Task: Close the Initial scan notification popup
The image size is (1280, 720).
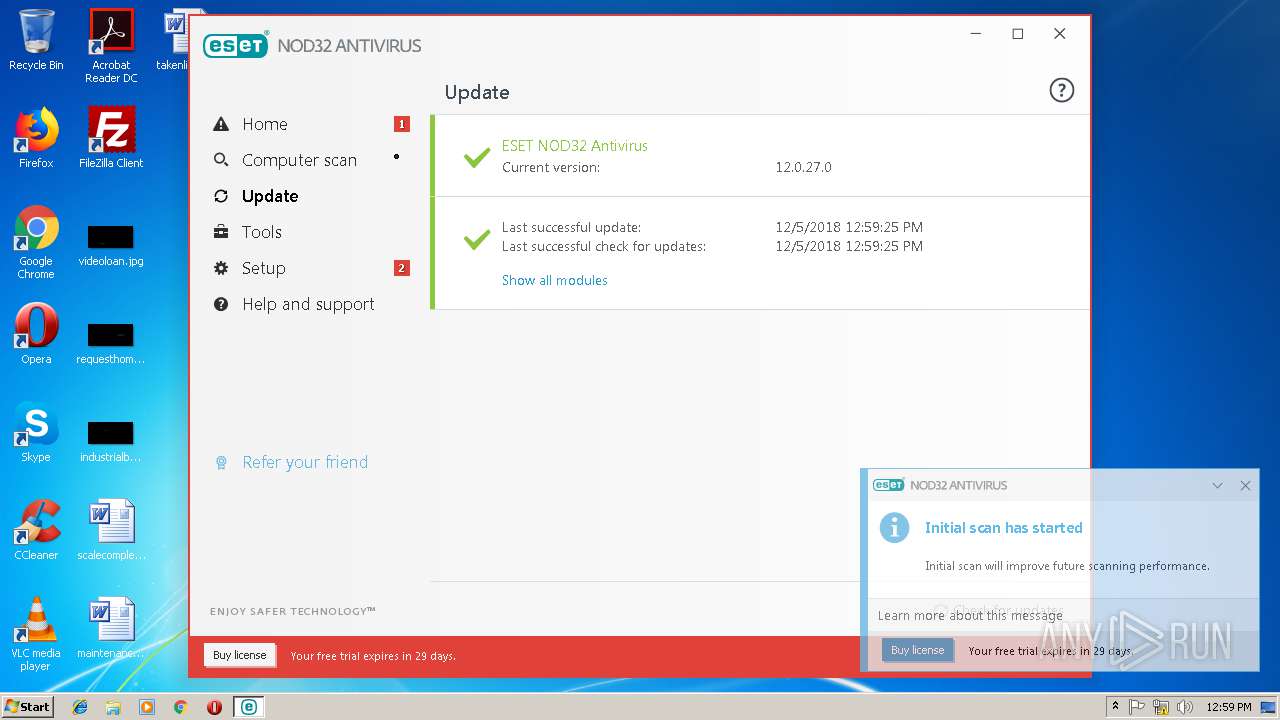Action: pyautogui.click(x=1245, y=485)
